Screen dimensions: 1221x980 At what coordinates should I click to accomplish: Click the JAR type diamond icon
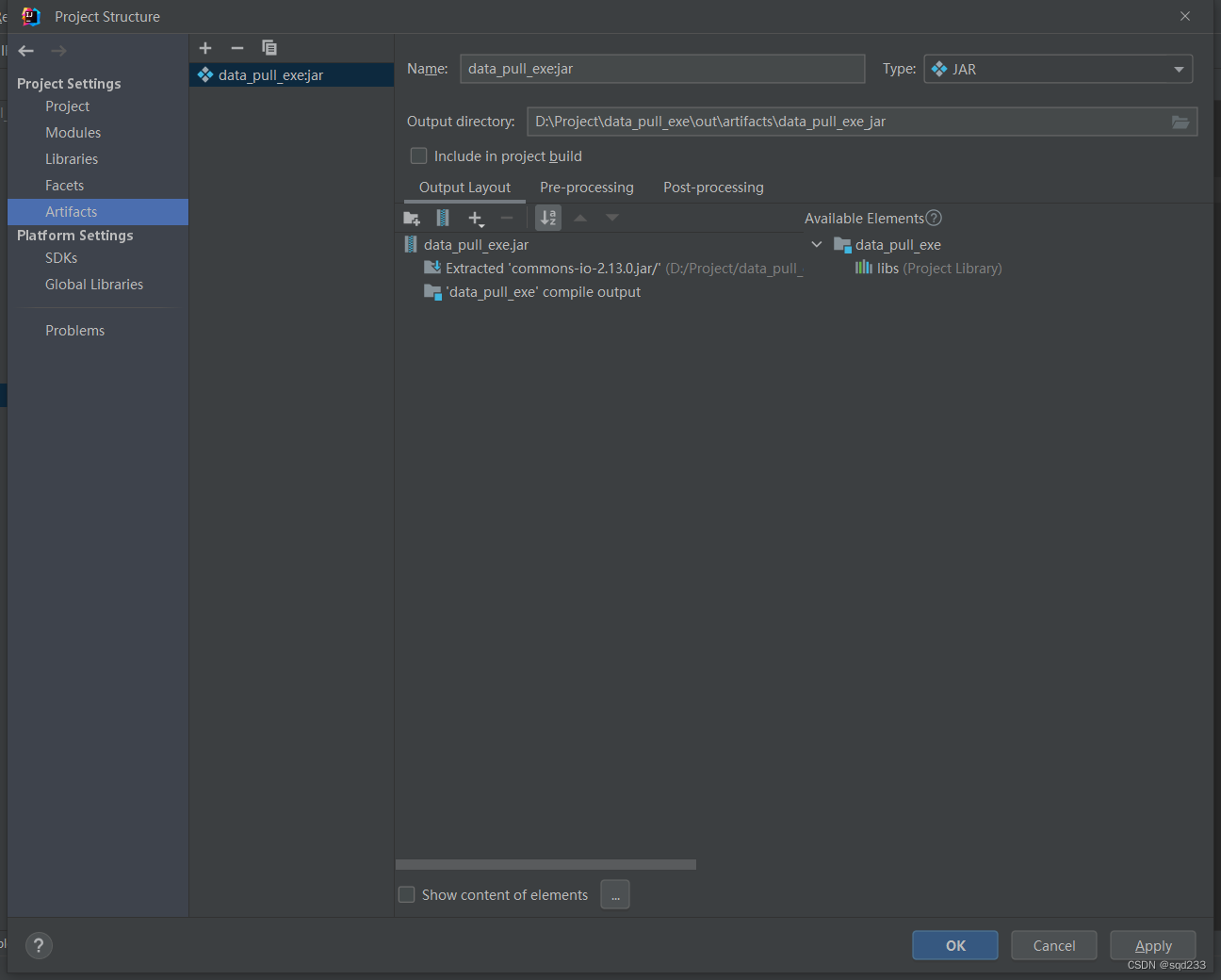click(x=939, y=69)
